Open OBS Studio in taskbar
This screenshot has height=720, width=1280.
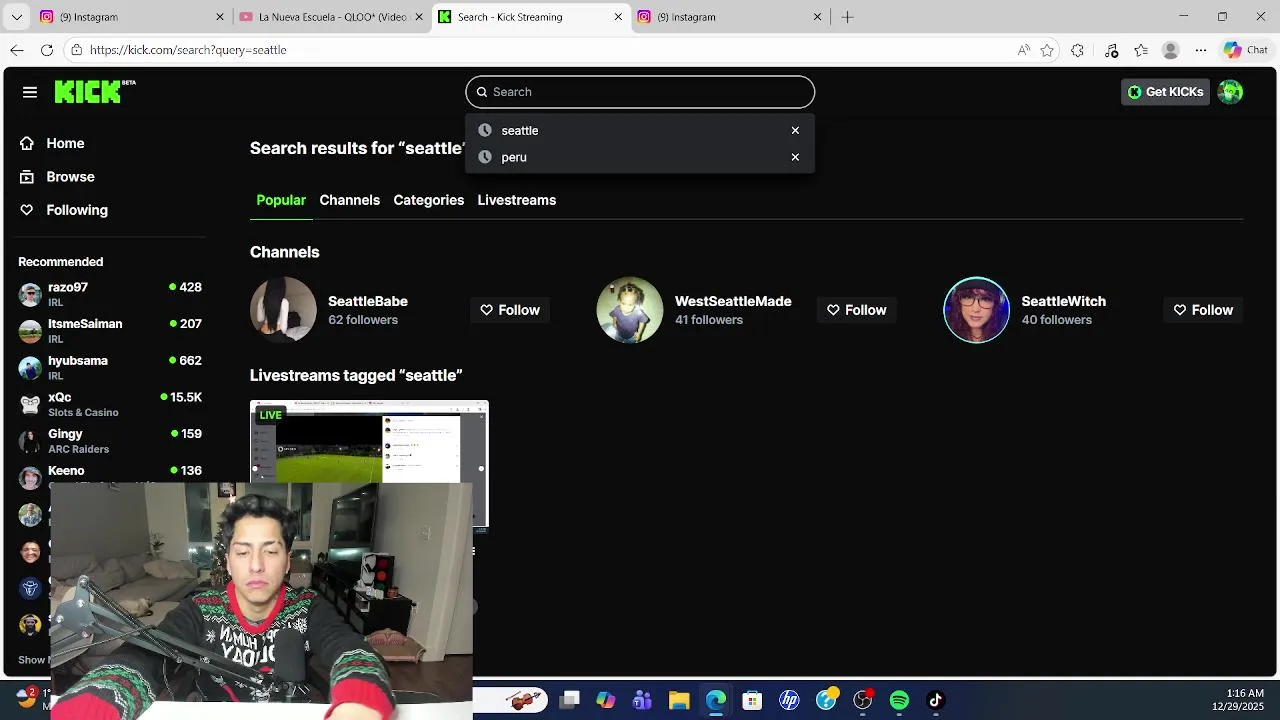pos(862,700)
